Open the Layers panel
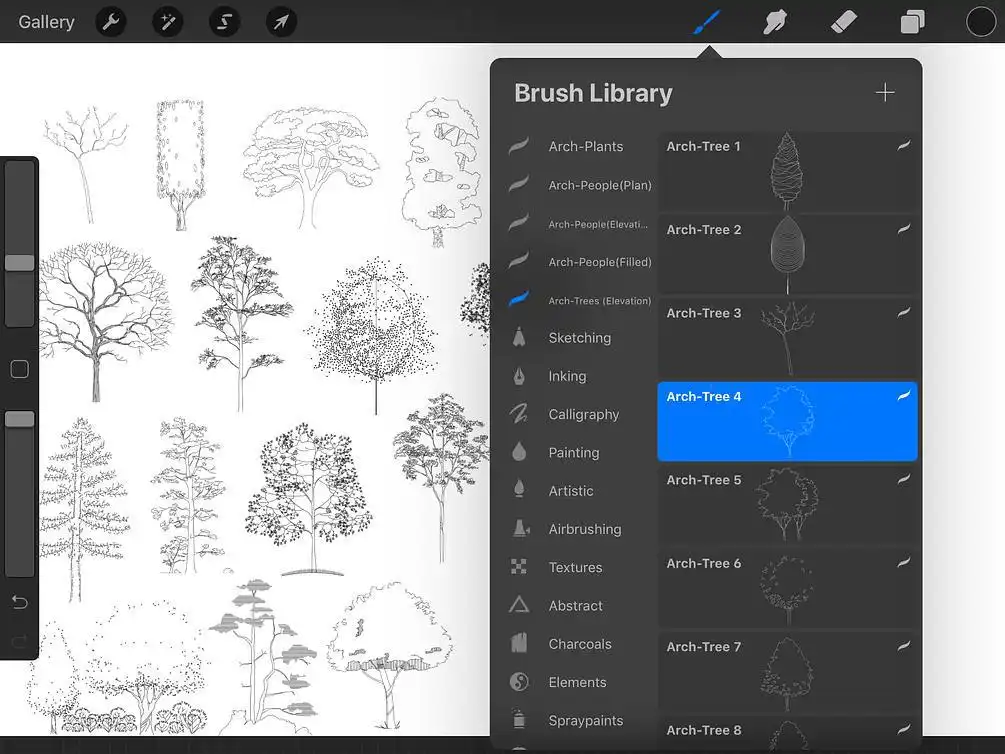Screen dimensions: 1005x754 point(911,20)
